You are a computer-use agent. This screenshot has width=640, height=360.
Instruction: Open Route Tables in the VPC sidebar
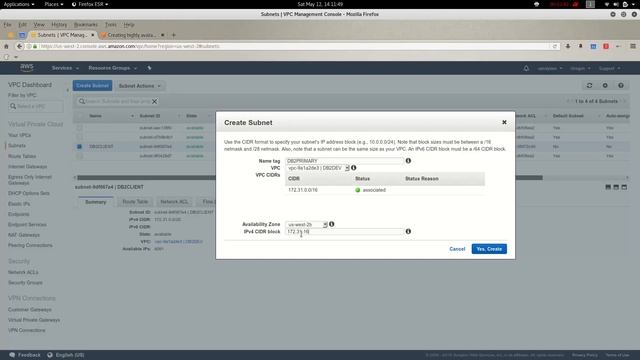[22, 156]
